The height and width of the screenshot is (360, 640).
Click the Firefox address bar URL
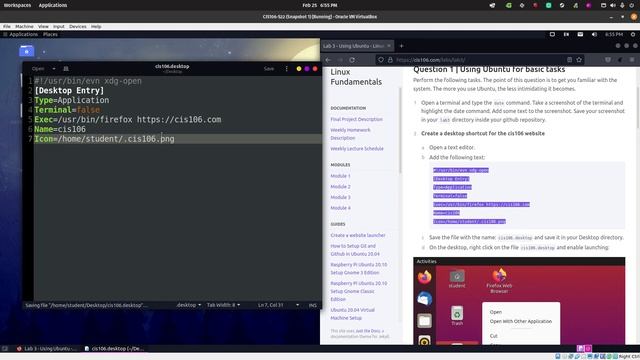(431, 60)
